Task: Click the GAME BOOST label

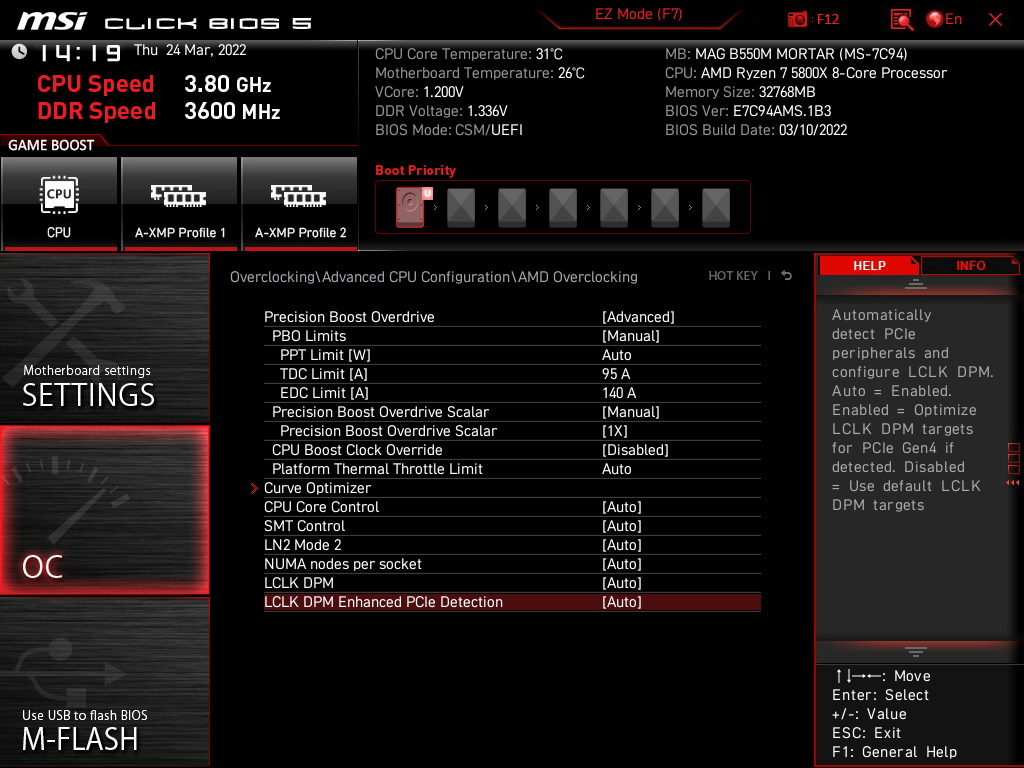Action: click(51, 145)
